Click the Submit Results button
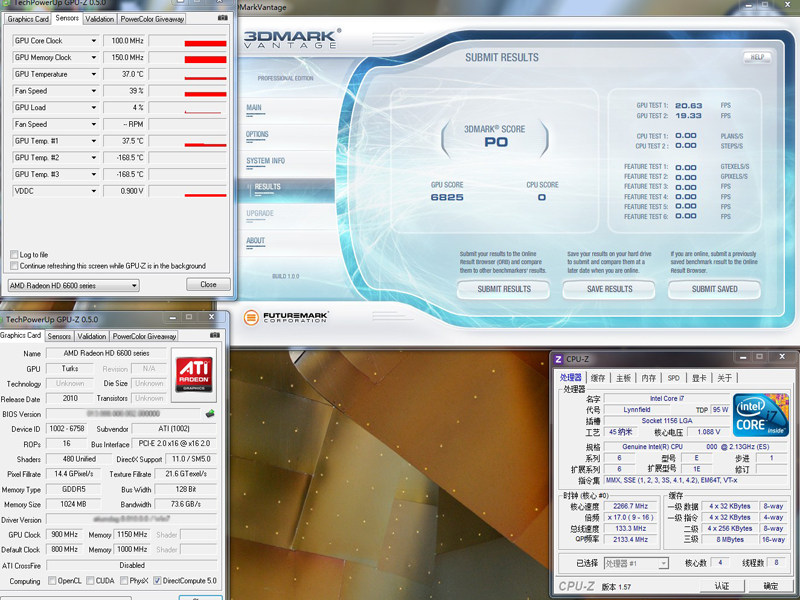The width and height of the screenshot is (800, 600). pos(504,289)
